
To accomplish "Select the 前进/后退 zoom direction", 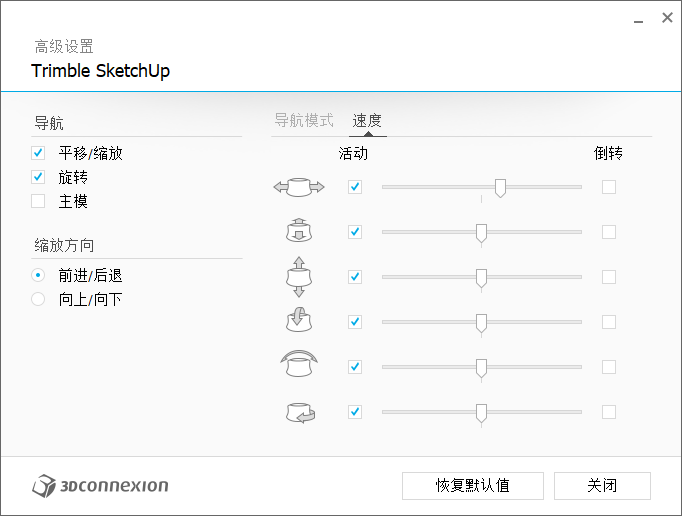I will (38, 275).
